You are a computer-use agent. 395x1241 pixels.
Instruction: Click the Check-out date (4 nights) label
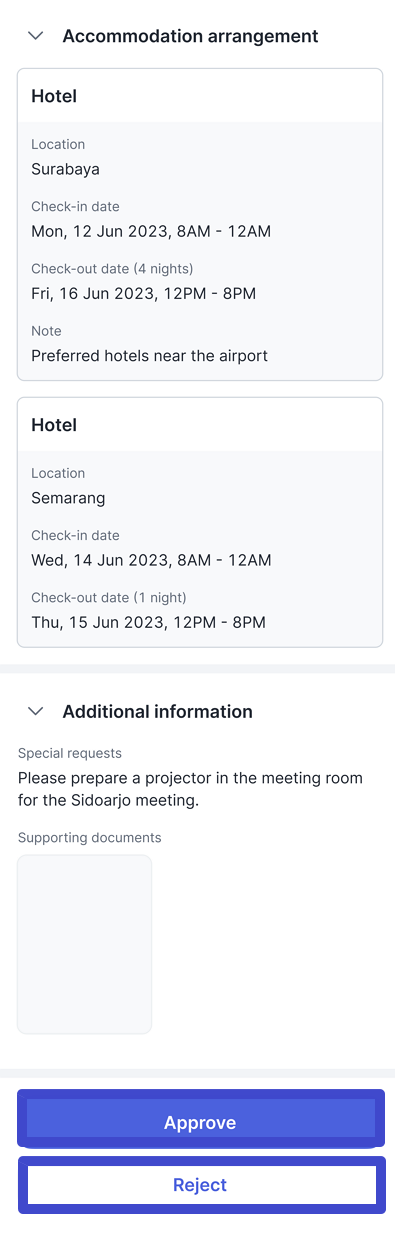point(112,269)
